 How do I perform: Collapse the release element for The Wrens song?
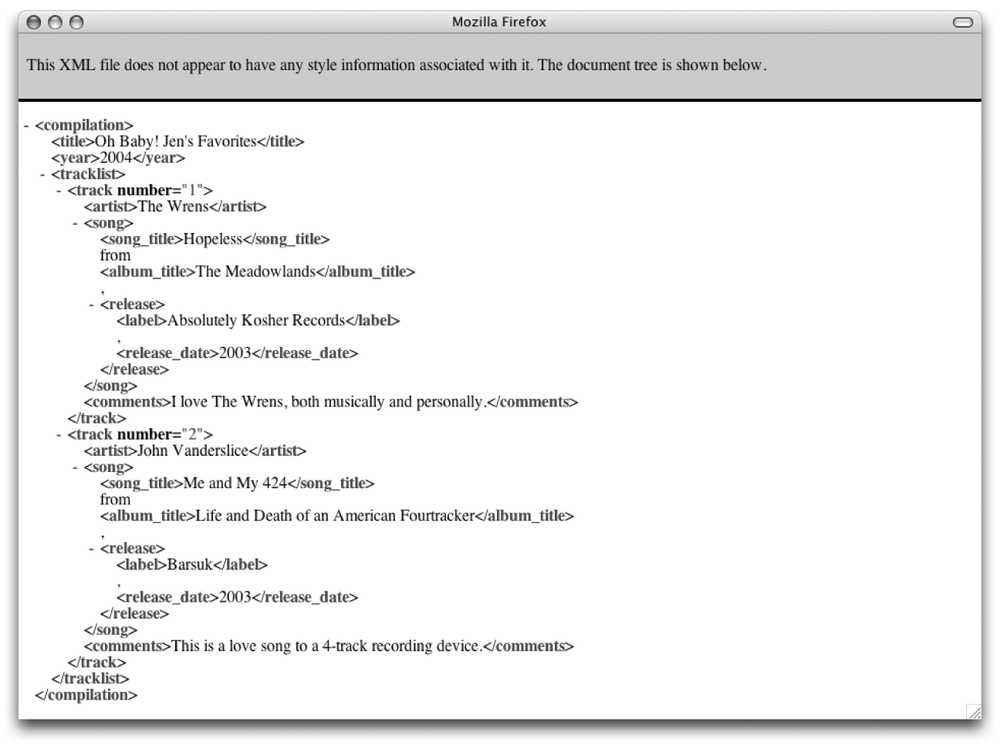90,304
